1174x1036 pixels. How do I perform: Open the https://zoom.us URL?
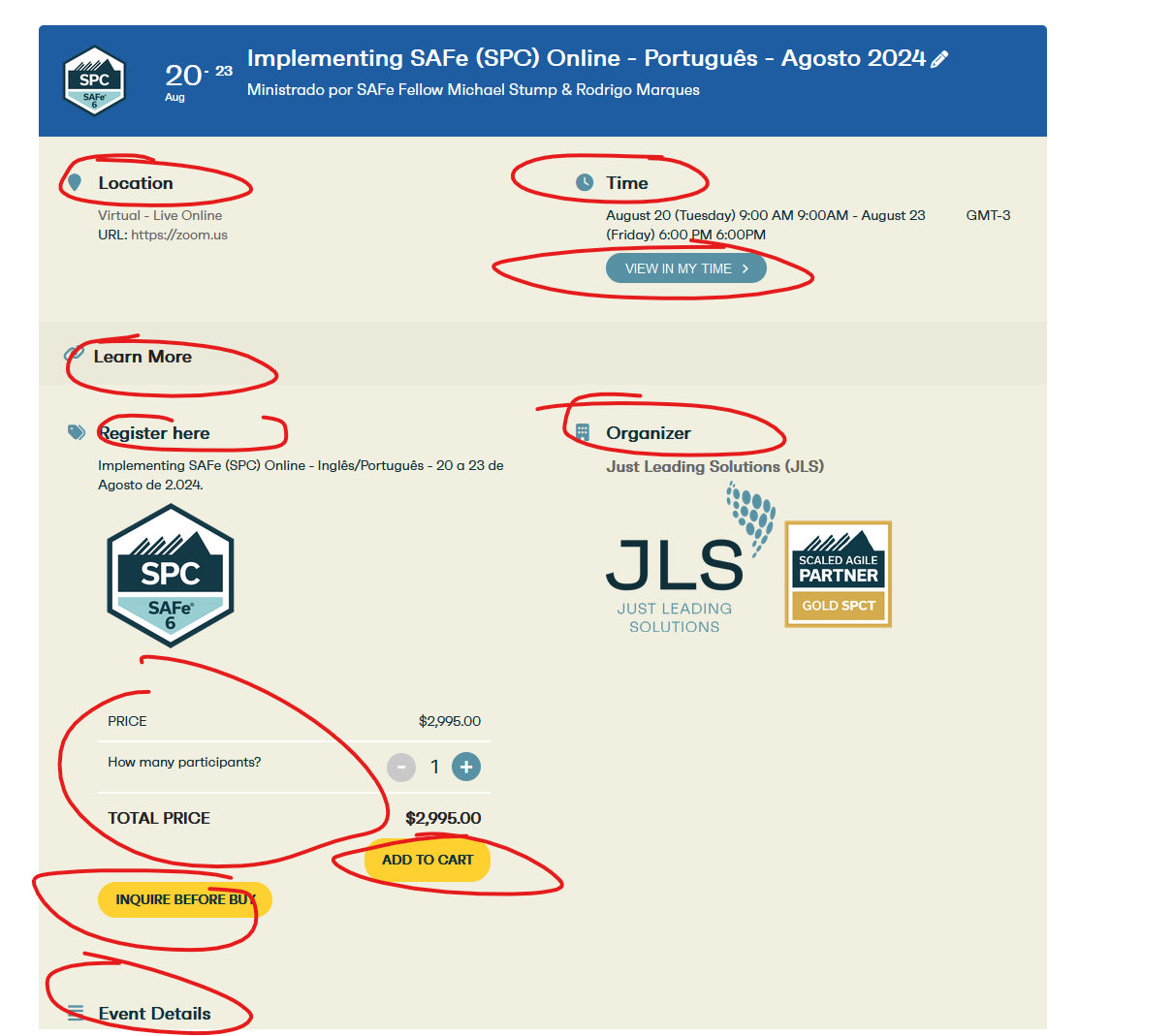pos(179,235)
